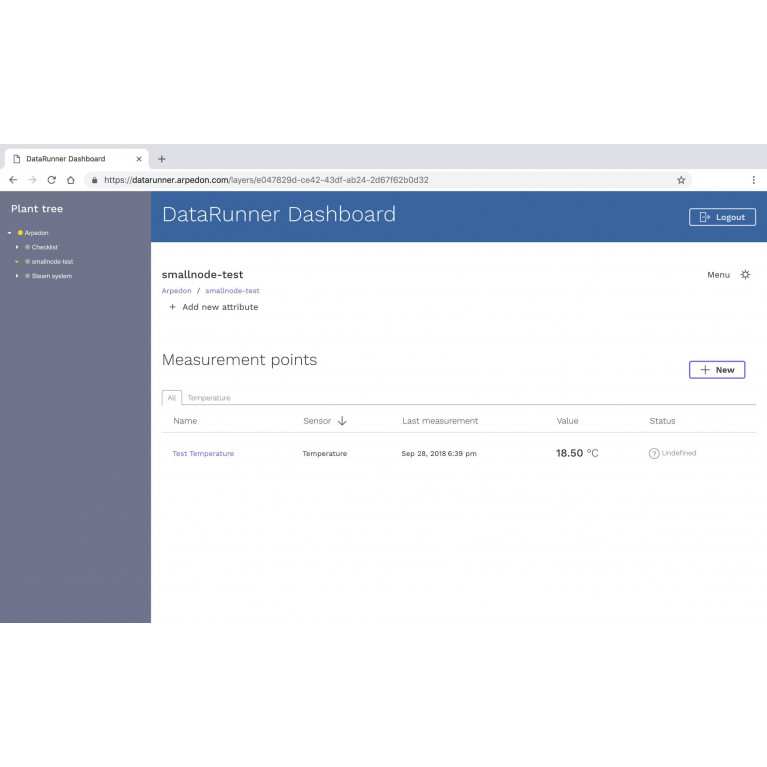
Task: Click the browser forward arrow
Action: click(x=32, y=180)
